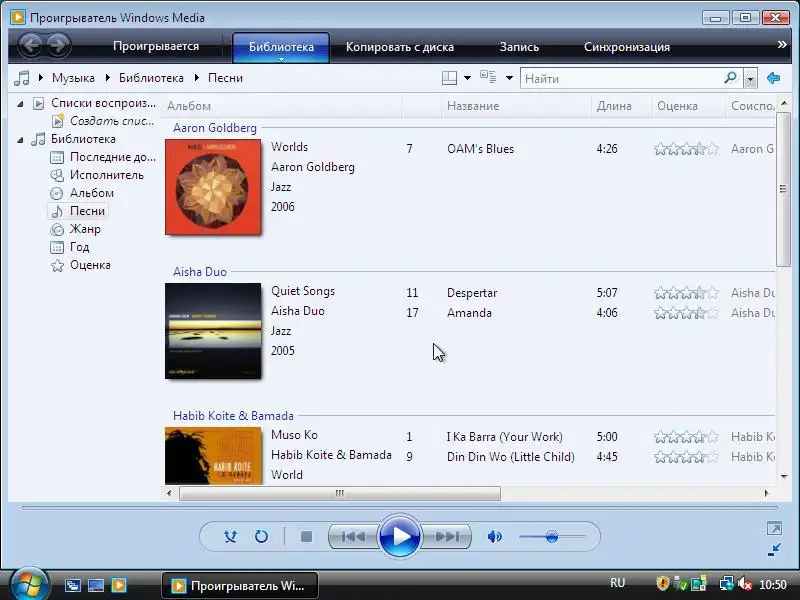This screenshot has width=800, height=600.
Task: Sort by the Длина column header
Action: (x=621, y=106)
